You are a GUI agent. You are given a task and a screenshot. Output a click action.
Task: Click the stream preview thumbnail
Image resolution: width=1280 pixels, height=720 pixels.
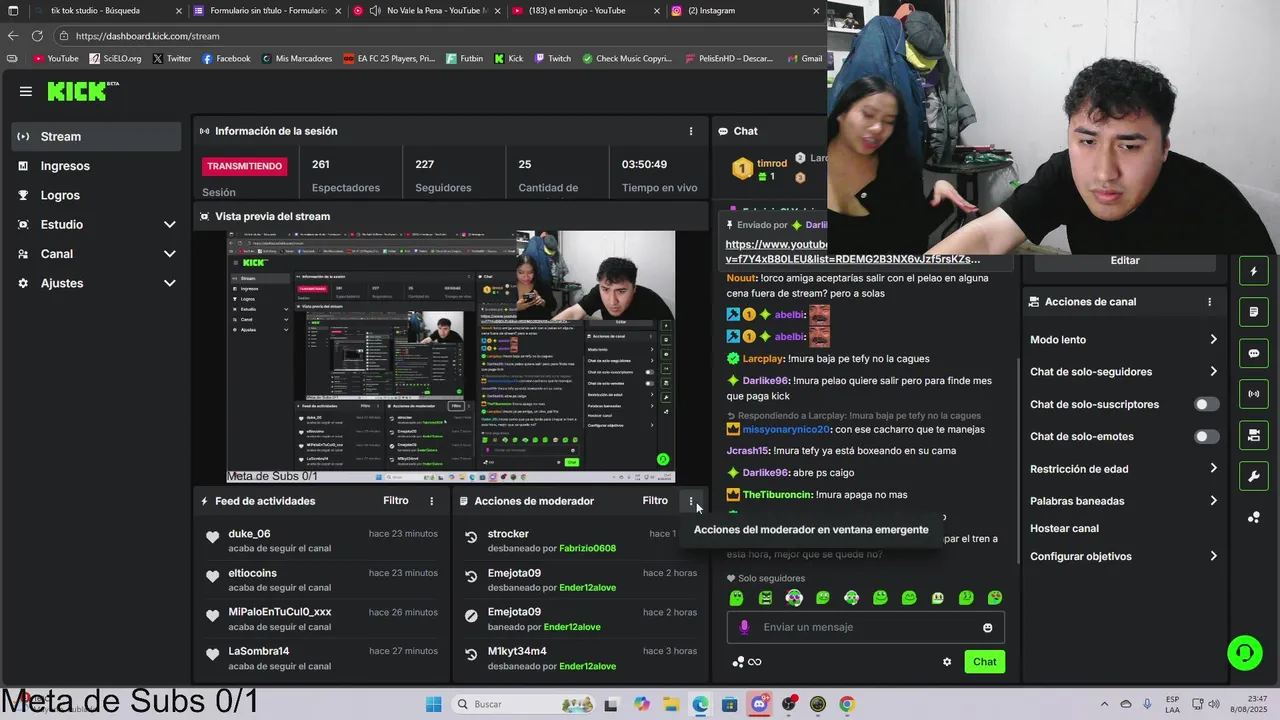pyautogui.click(x=451, y=357)
